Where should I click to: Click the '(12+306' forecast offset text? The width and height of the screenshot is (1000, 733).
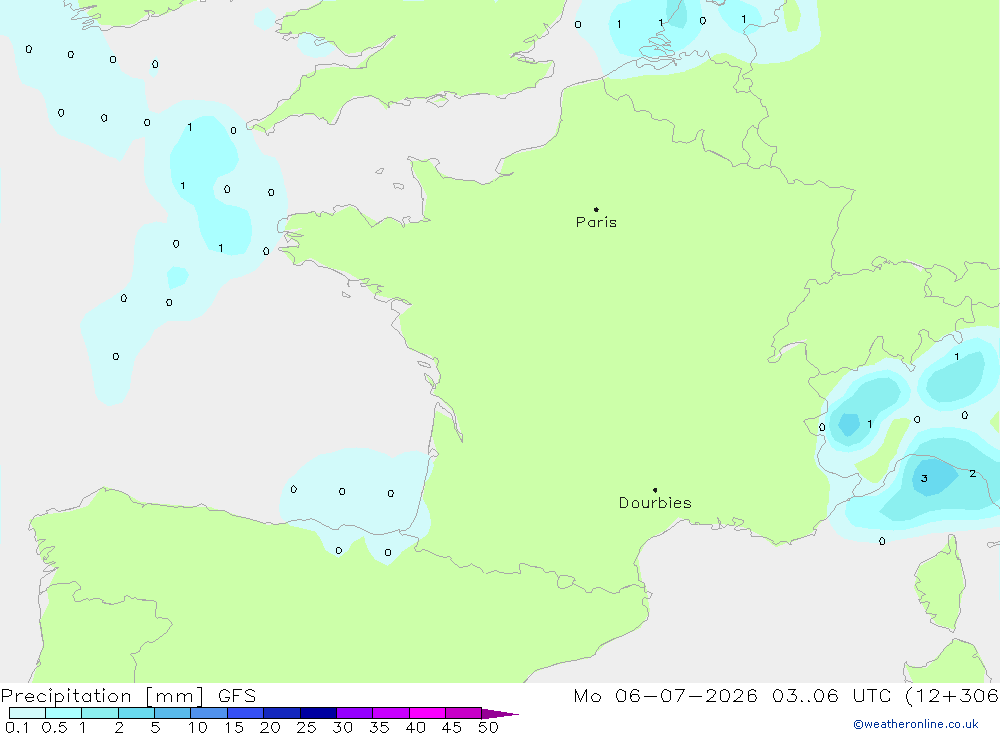click(x=952, y=696)
